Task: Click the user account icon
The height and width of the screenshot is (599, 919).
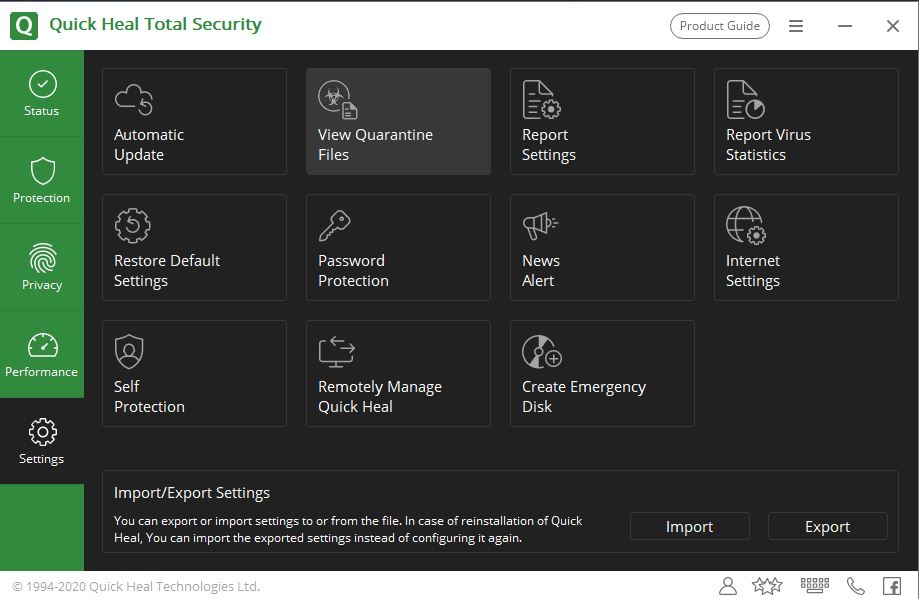Action: [728, 585]
